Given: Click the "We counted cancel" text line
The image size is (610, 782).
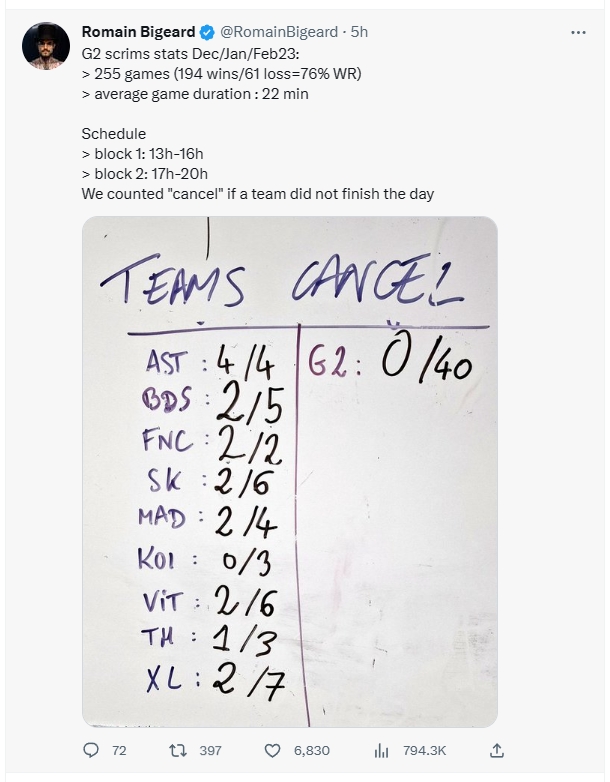Looking at the screenshot, I should pyautogui.click(x=257, y=194).
